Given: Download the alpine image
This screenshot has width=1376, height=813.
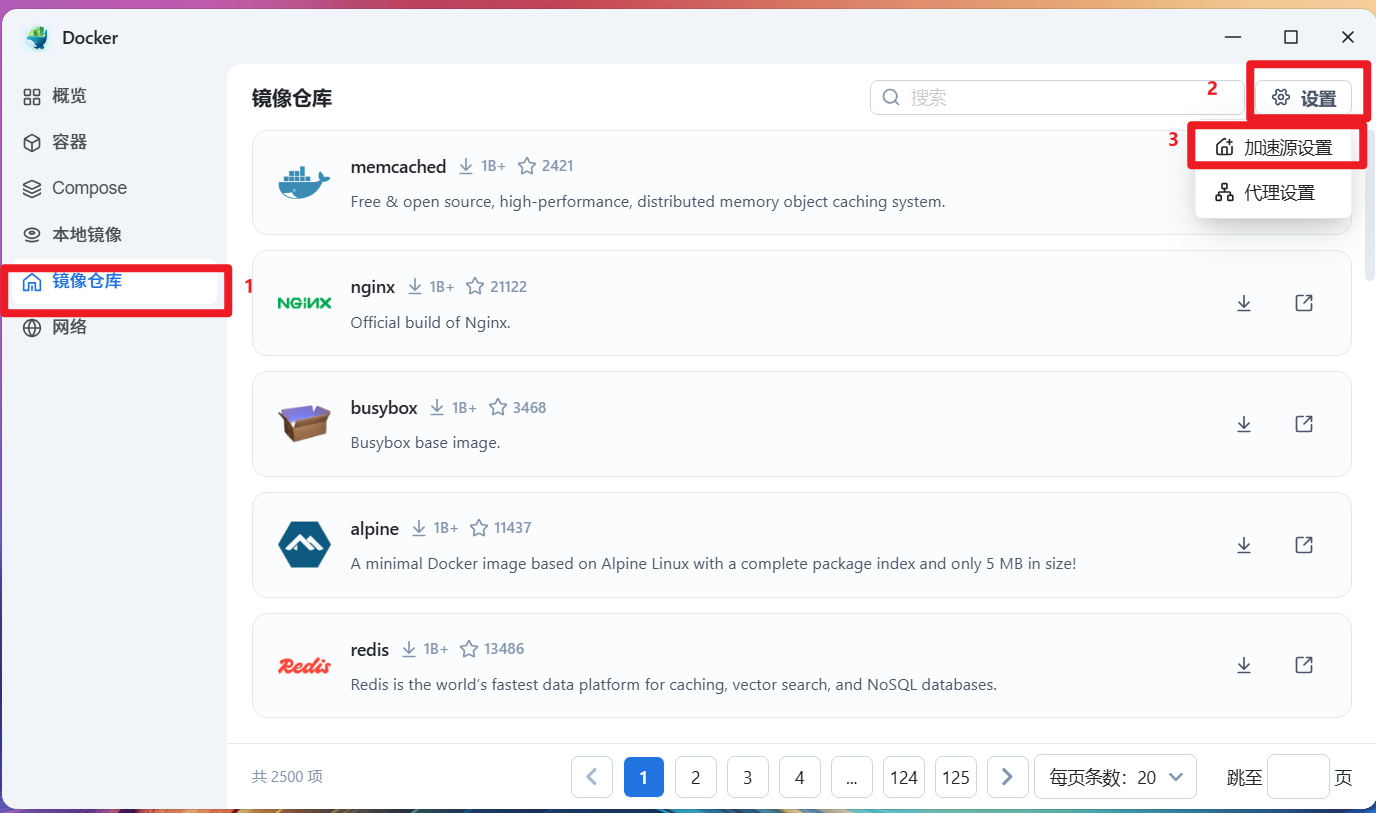Looking at the screenshot, I should (1244, 545).
